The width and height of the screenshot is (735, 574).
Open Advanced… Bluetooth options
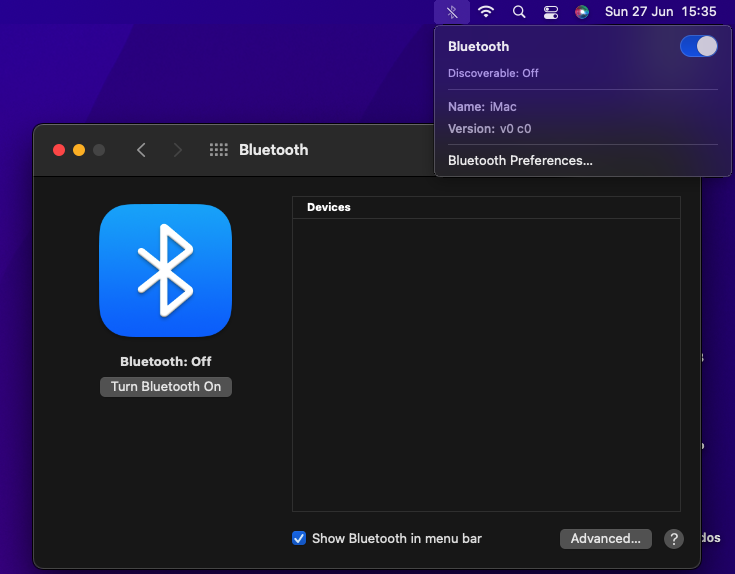tap(606, 539)
